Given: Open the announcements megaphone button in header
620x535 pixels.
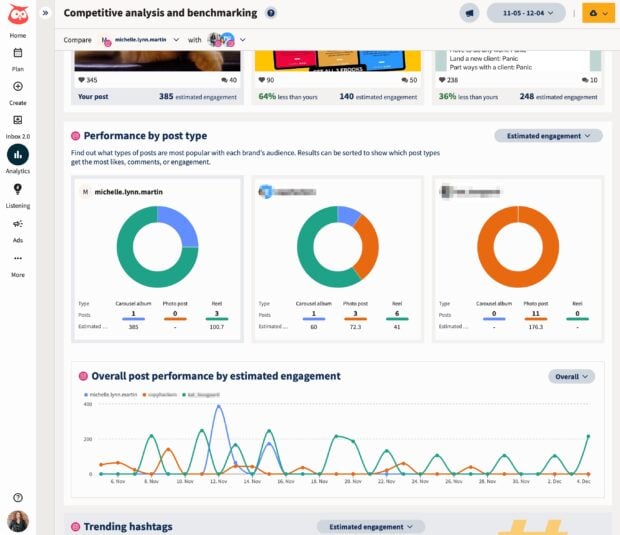Looking at the screenshot, I should coord(467,13).
